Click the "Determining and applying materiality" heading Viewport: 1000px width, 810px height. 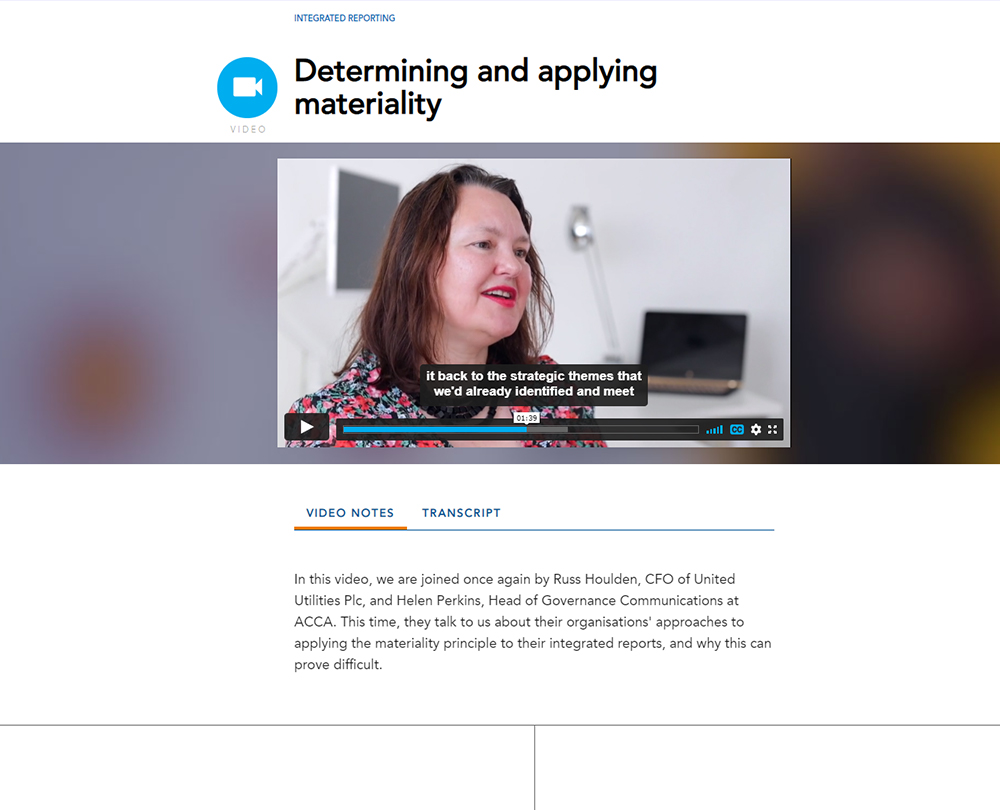(x=475, y=87)
